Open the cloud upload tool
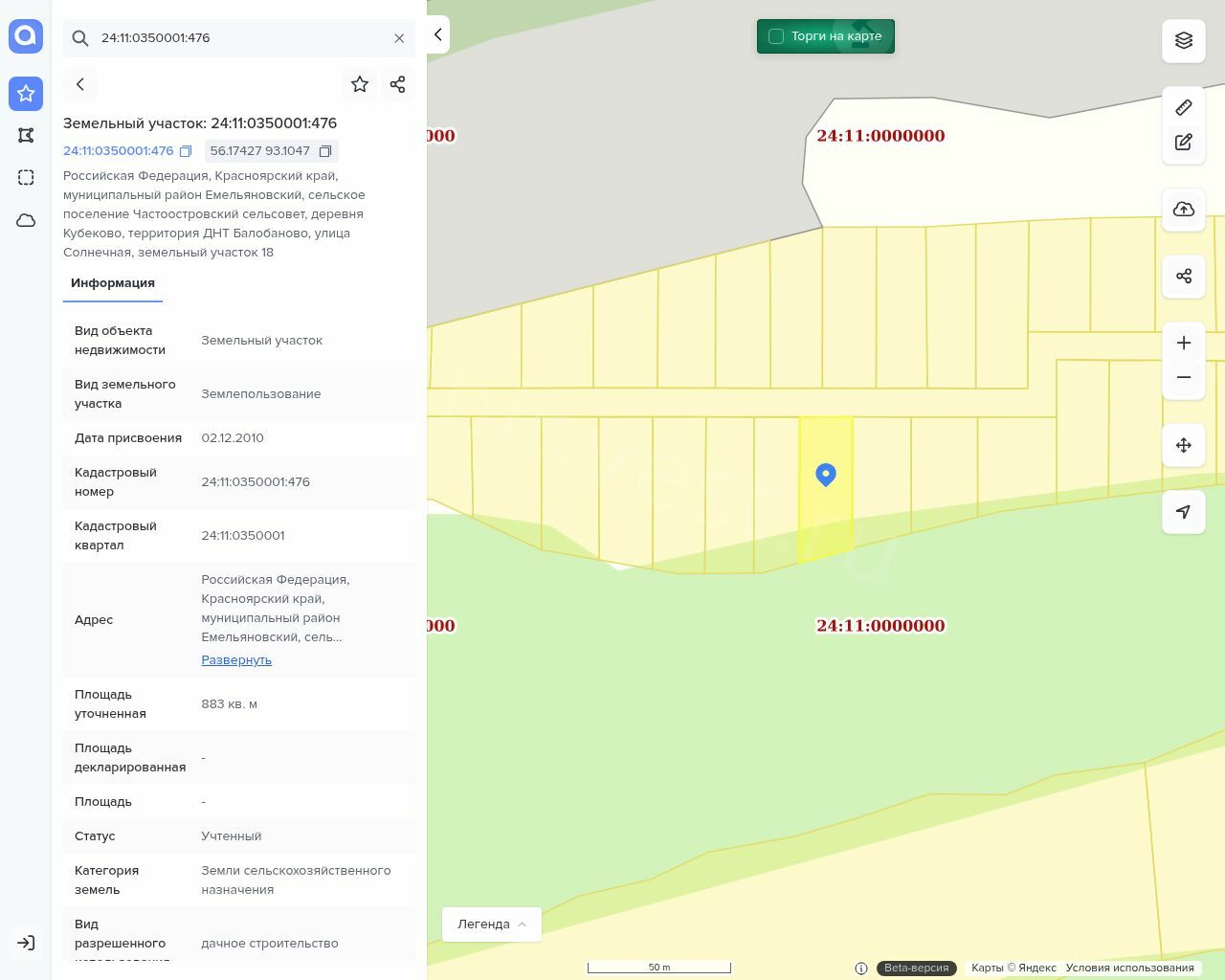 pos(1184,210)
